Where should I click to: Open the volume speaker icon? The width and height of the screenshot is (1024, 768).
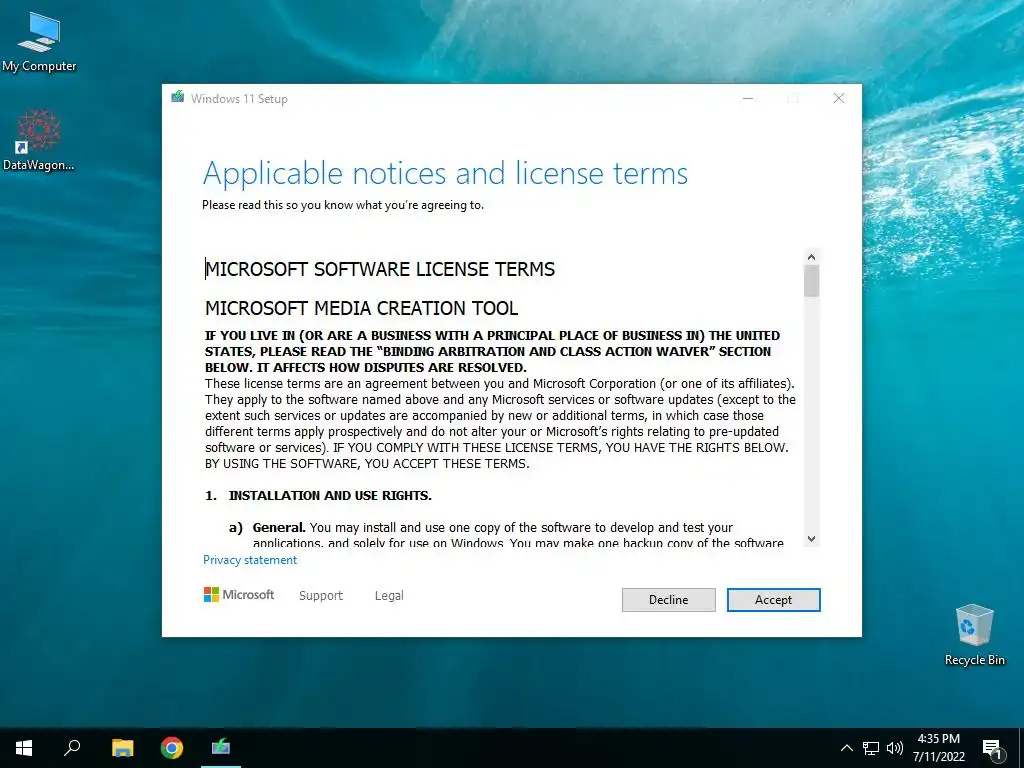pos(895,748)
